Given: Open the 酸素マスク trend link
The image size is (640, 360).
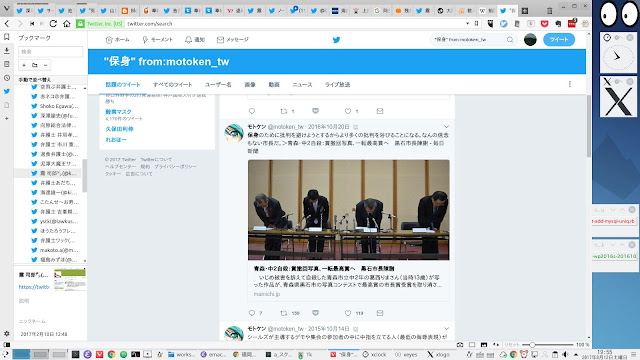Looking at the screenshot, I should [x=118, y=112].
